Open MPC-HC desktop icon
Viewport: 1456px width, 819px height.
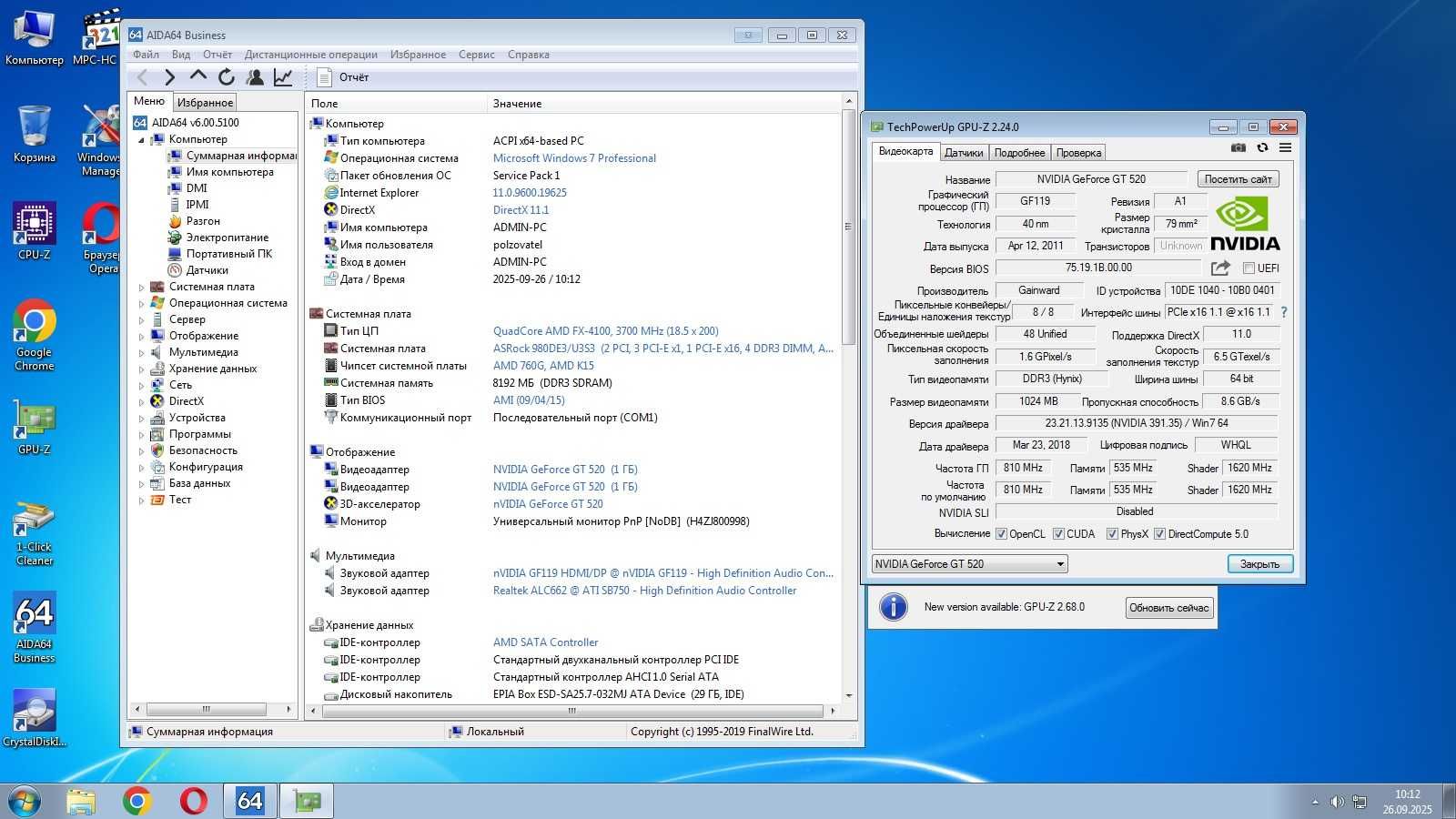(x=96, y=38)
